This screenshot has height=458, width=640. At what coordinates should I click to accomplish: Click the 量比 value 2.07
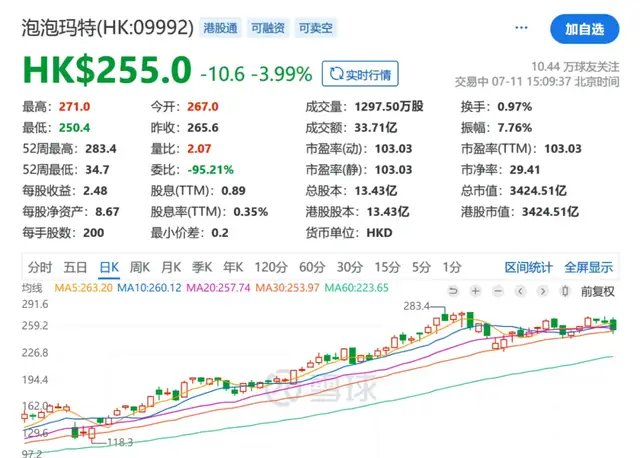click(199, 149)
